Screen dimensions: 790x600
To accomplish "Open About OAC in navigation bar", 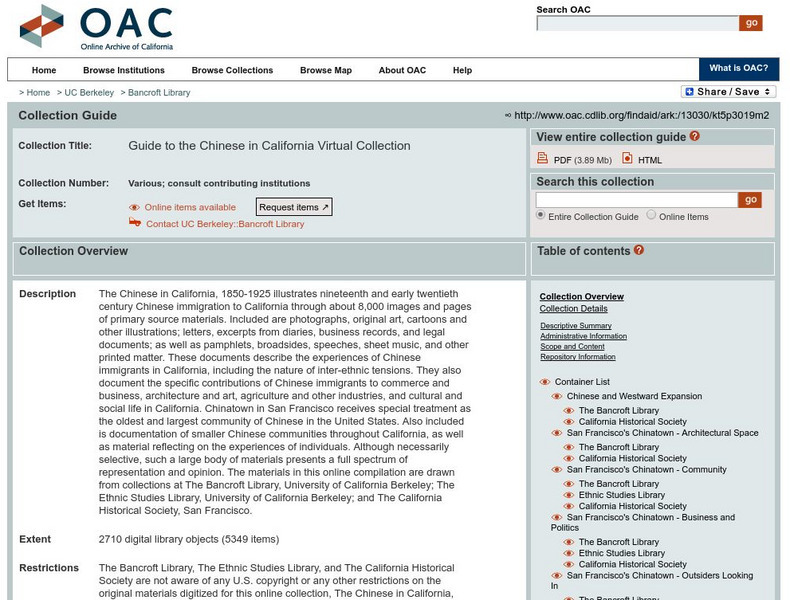I will click(402, 70).
